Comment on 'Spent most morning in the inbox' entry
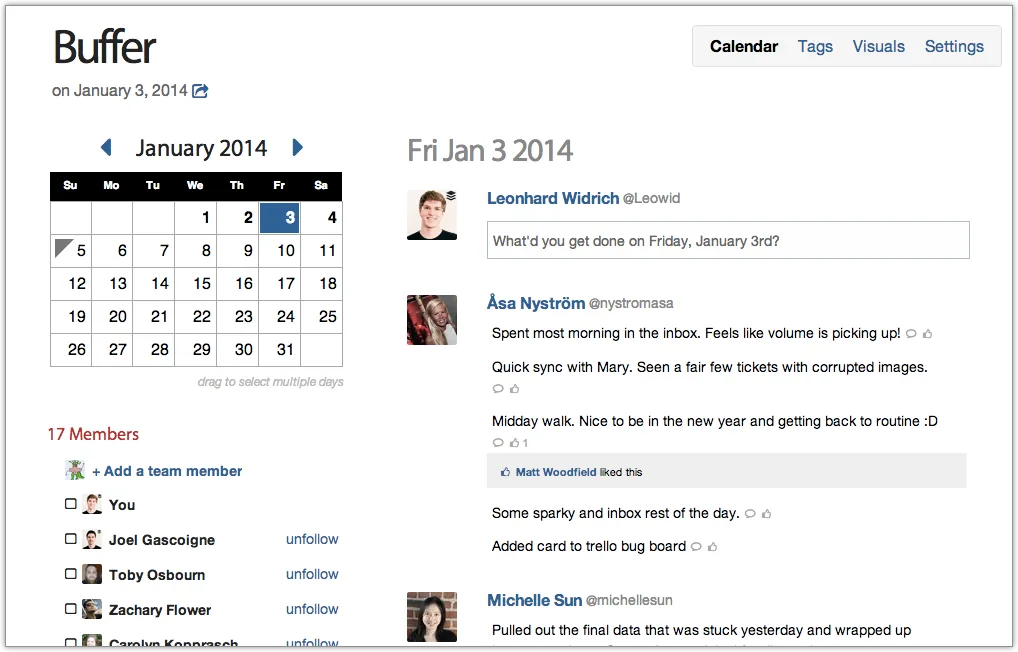The image size is (1018, 652). click(x=912, y=334)
